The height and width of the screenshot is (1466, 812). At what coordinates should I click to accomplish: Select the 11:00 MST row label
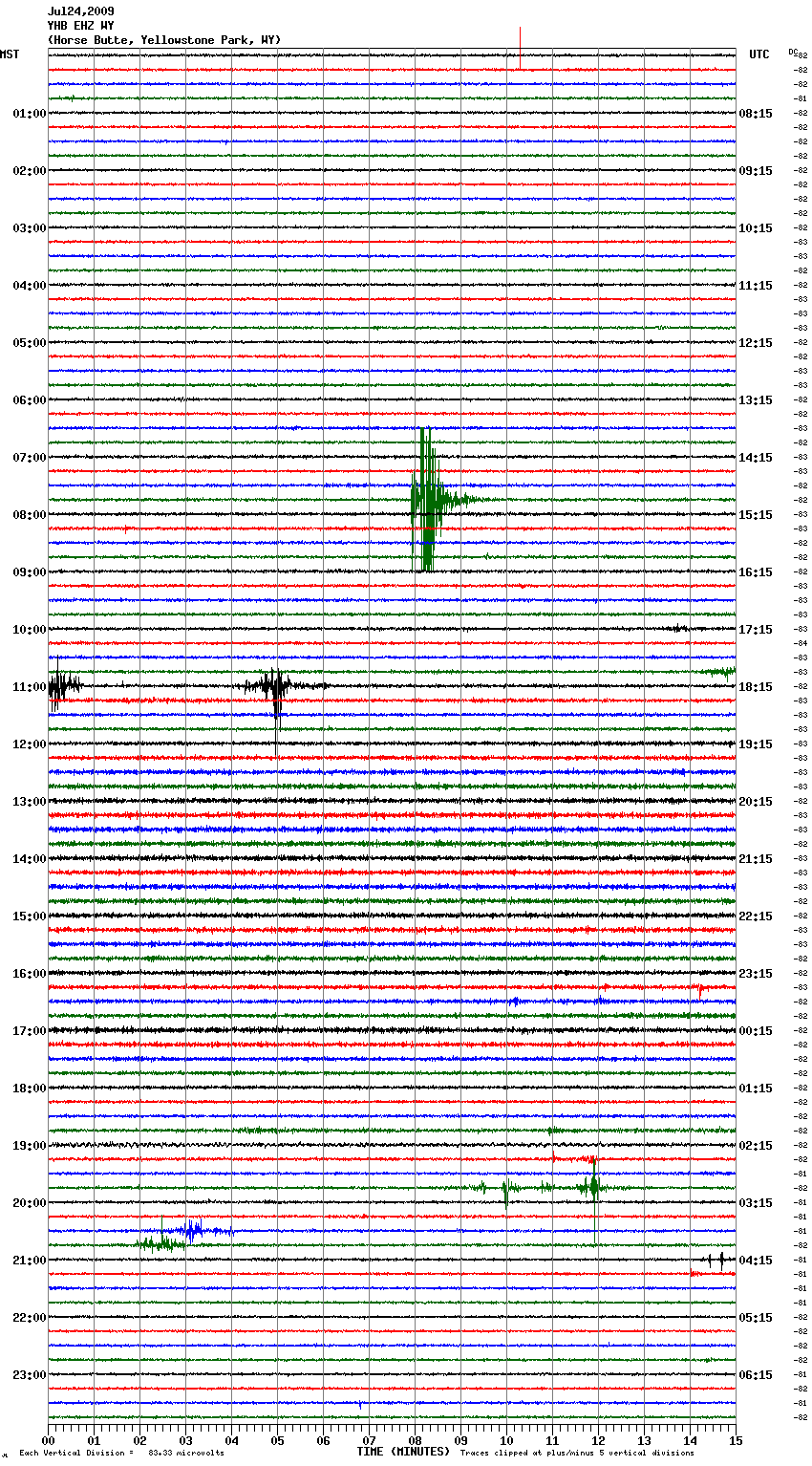coord(29,687)
